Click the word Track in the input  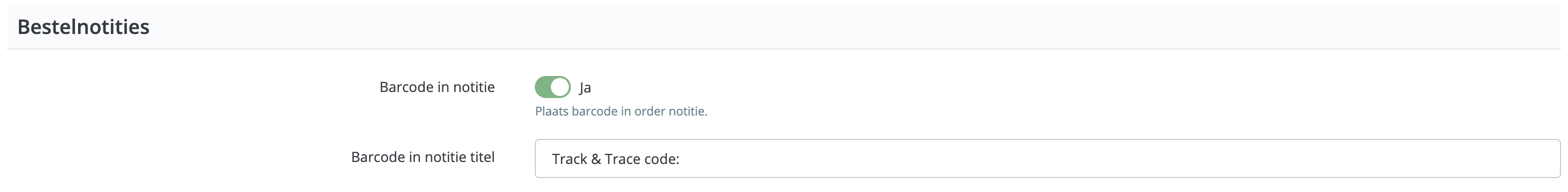pyautogui.click(x=570, y=159)
